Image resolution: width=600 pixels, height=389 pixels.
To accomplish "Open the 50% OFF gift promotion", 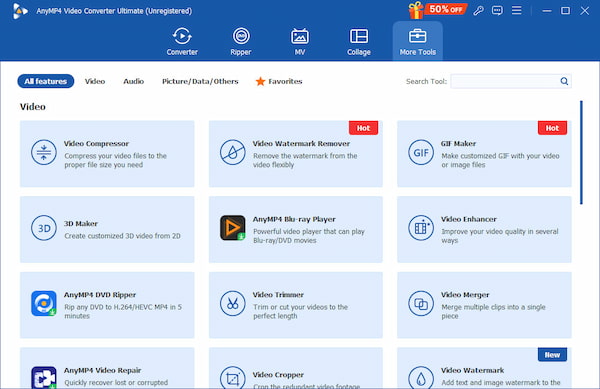I will tap(437, 10).
